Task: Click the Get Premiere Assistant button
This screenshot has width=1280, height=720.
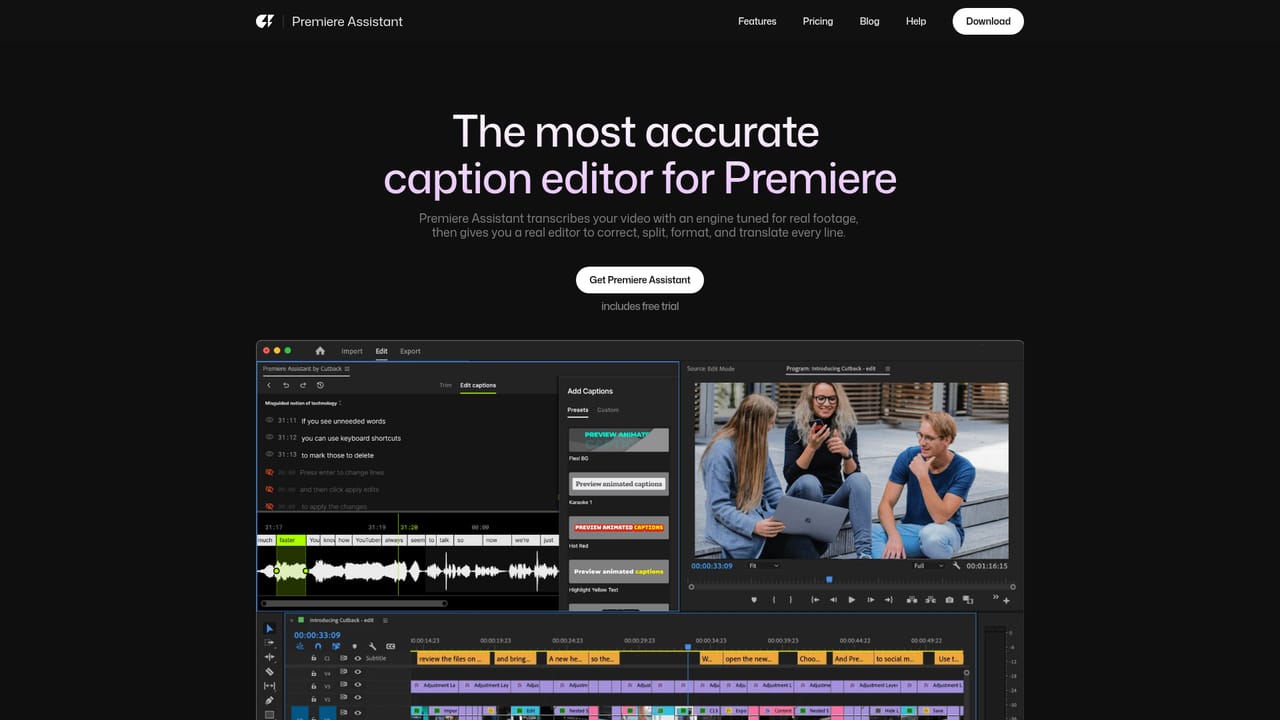Action: [x=640, y=280]
